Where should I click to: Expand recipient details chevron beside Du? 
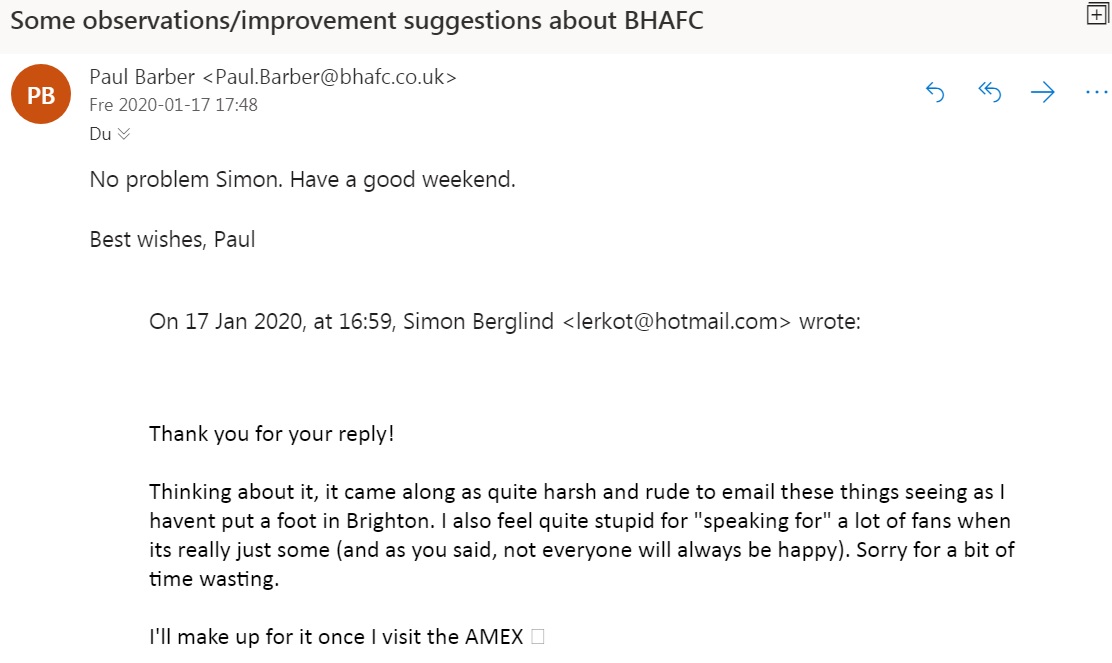coord(124,133)
